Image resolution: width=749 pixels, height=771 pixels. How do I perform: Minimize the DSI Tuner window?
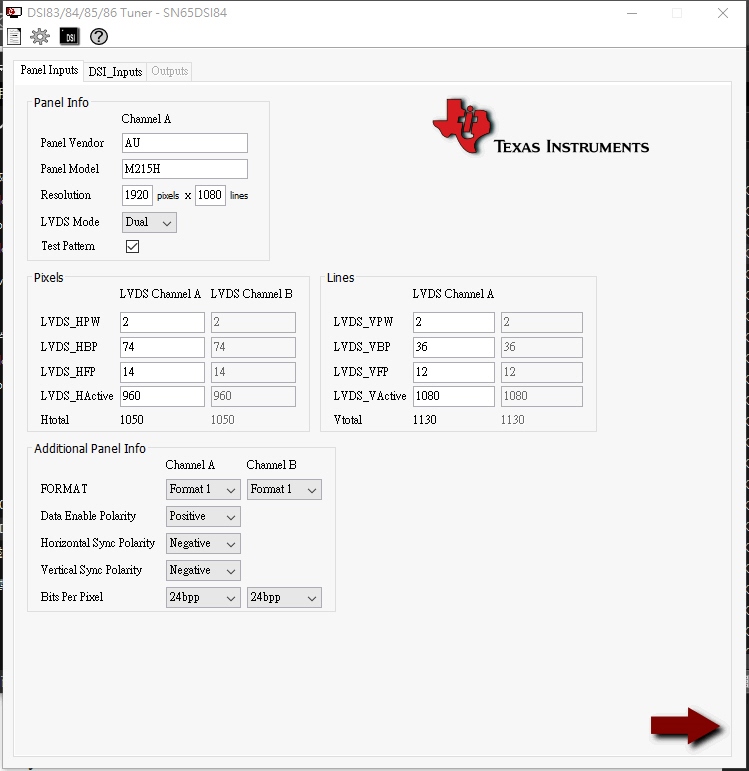[x=632, y=13]
